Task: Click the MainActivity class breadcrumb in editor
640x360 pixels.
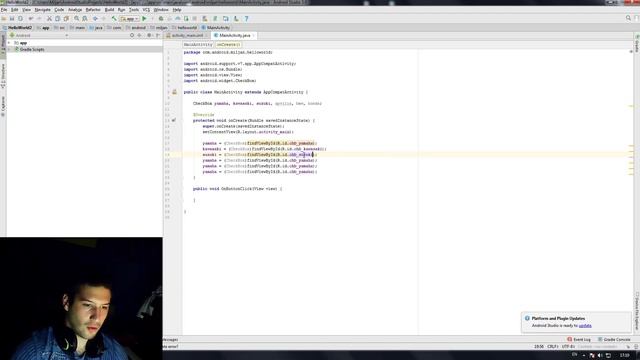Action: click(x=198, y=44)
